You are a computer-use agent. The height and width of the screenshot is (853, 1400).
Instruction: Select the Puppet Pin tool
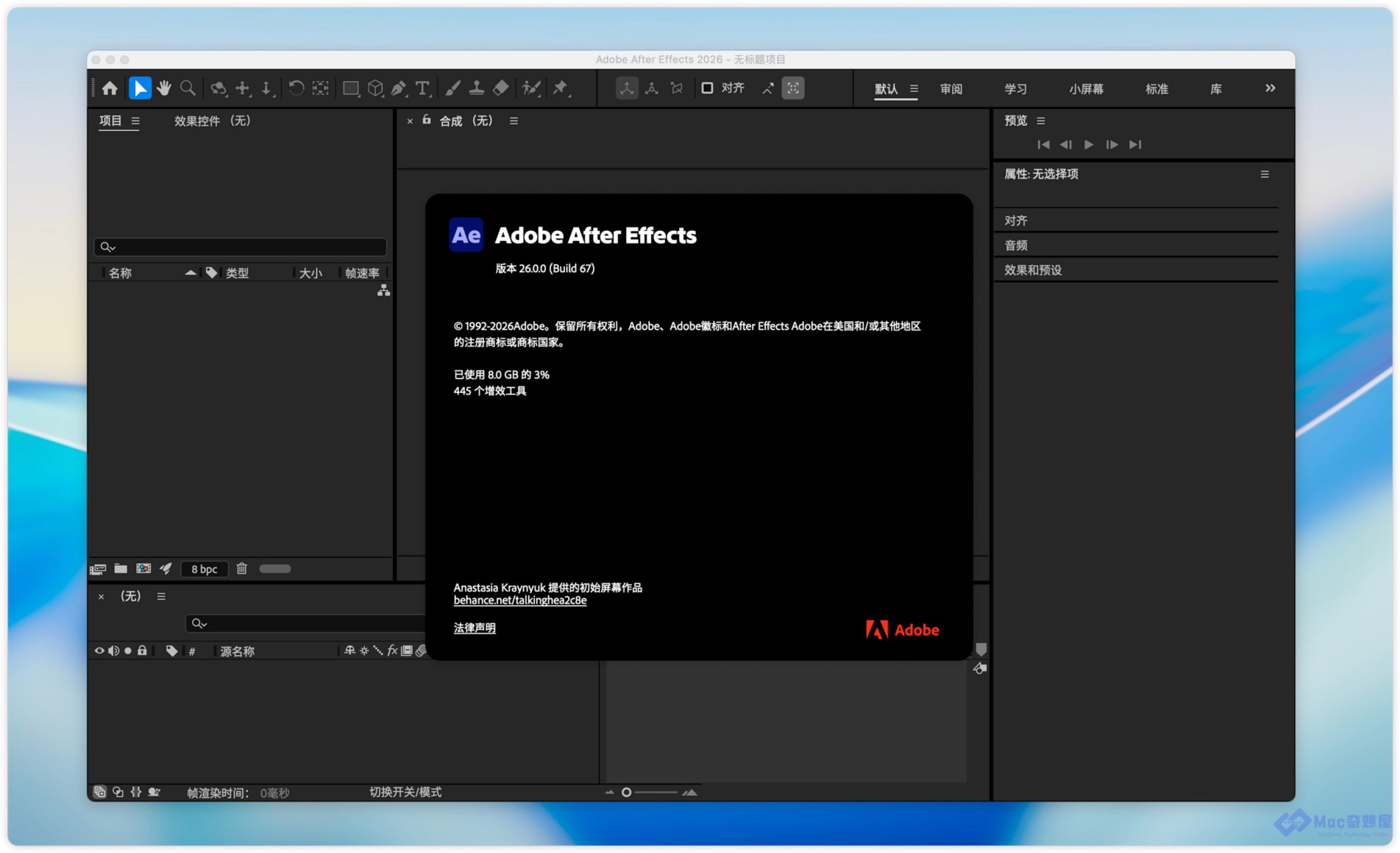pos(560,88)
